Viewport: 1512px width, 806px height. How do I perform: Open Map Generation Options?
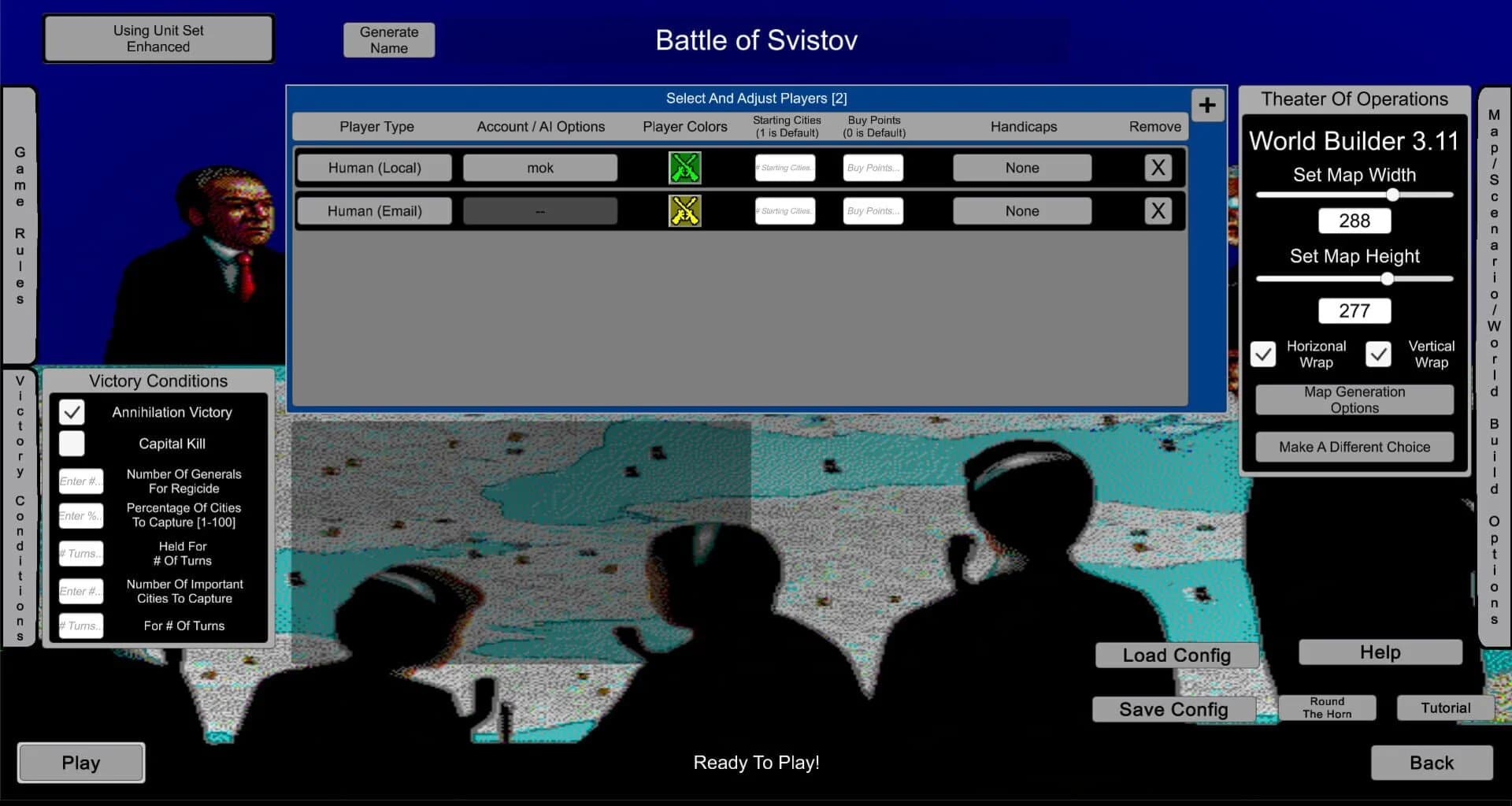1354,399
